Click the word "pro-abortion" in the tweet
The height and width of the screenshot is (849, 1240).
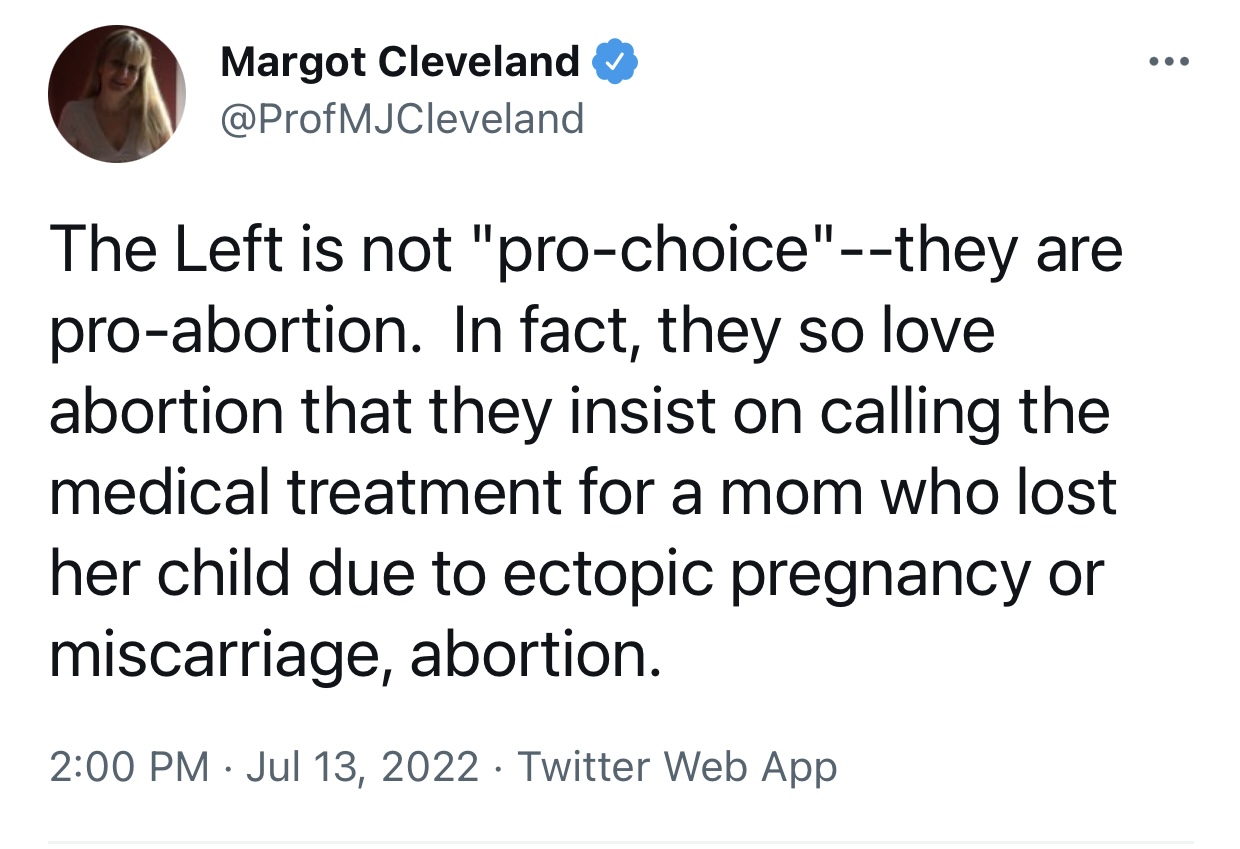tap(231, 331)
